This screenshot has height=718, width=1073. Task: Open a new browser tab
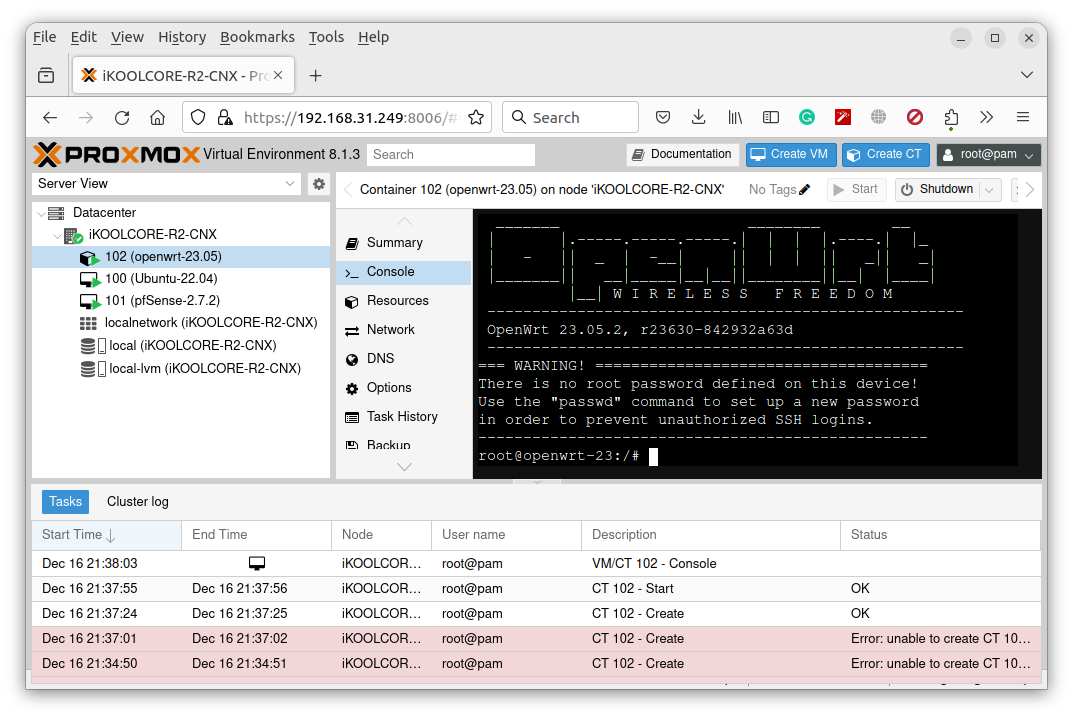[315, 75]
